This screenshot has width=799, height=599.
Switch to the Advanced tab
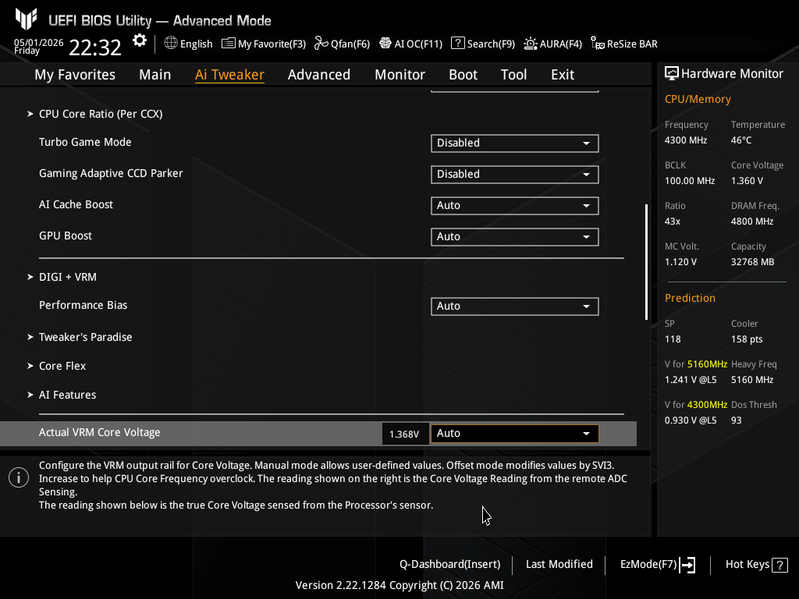pos(319,75)
